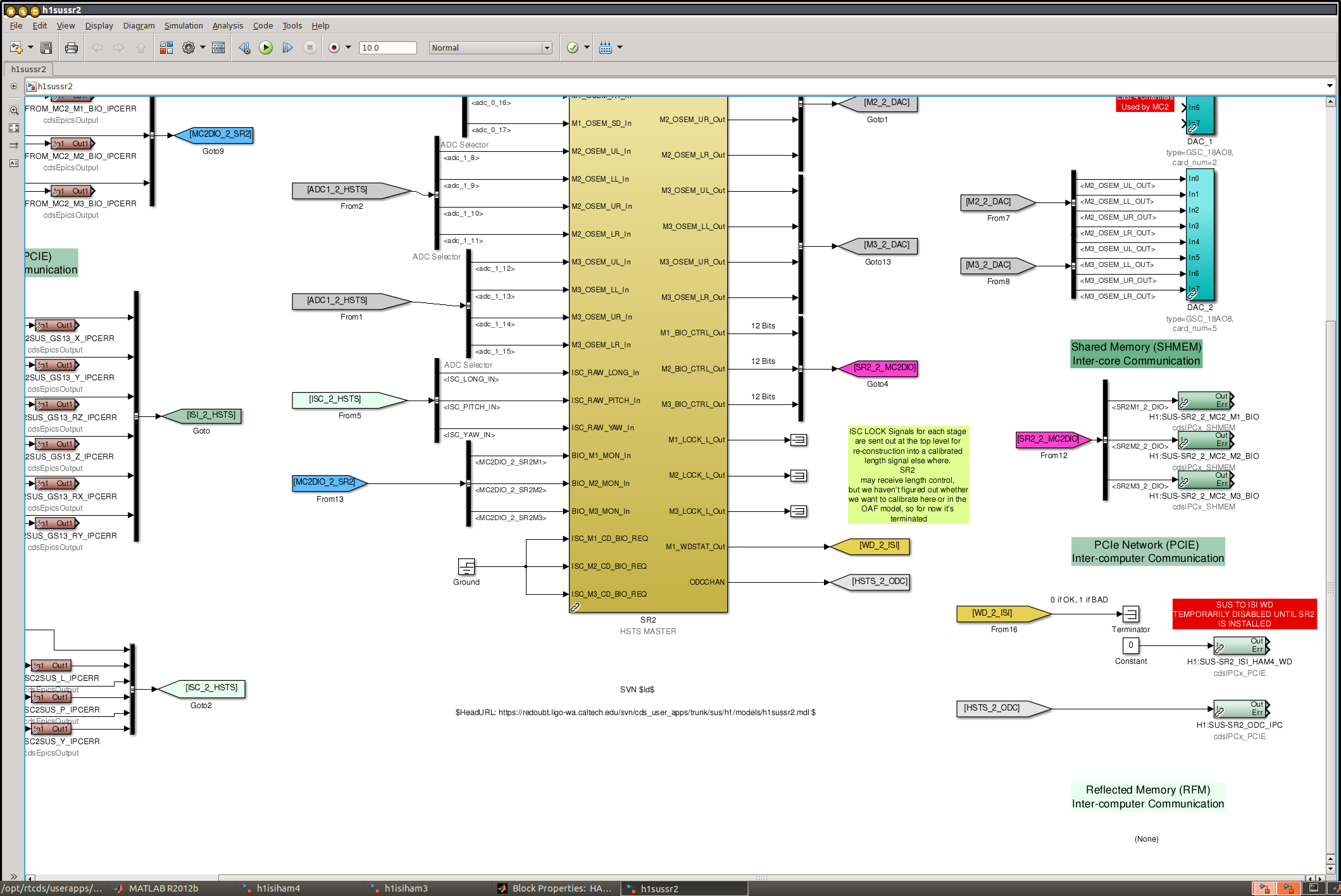
Task: Open the Library Browser icon
Action: tap(166, 47)
